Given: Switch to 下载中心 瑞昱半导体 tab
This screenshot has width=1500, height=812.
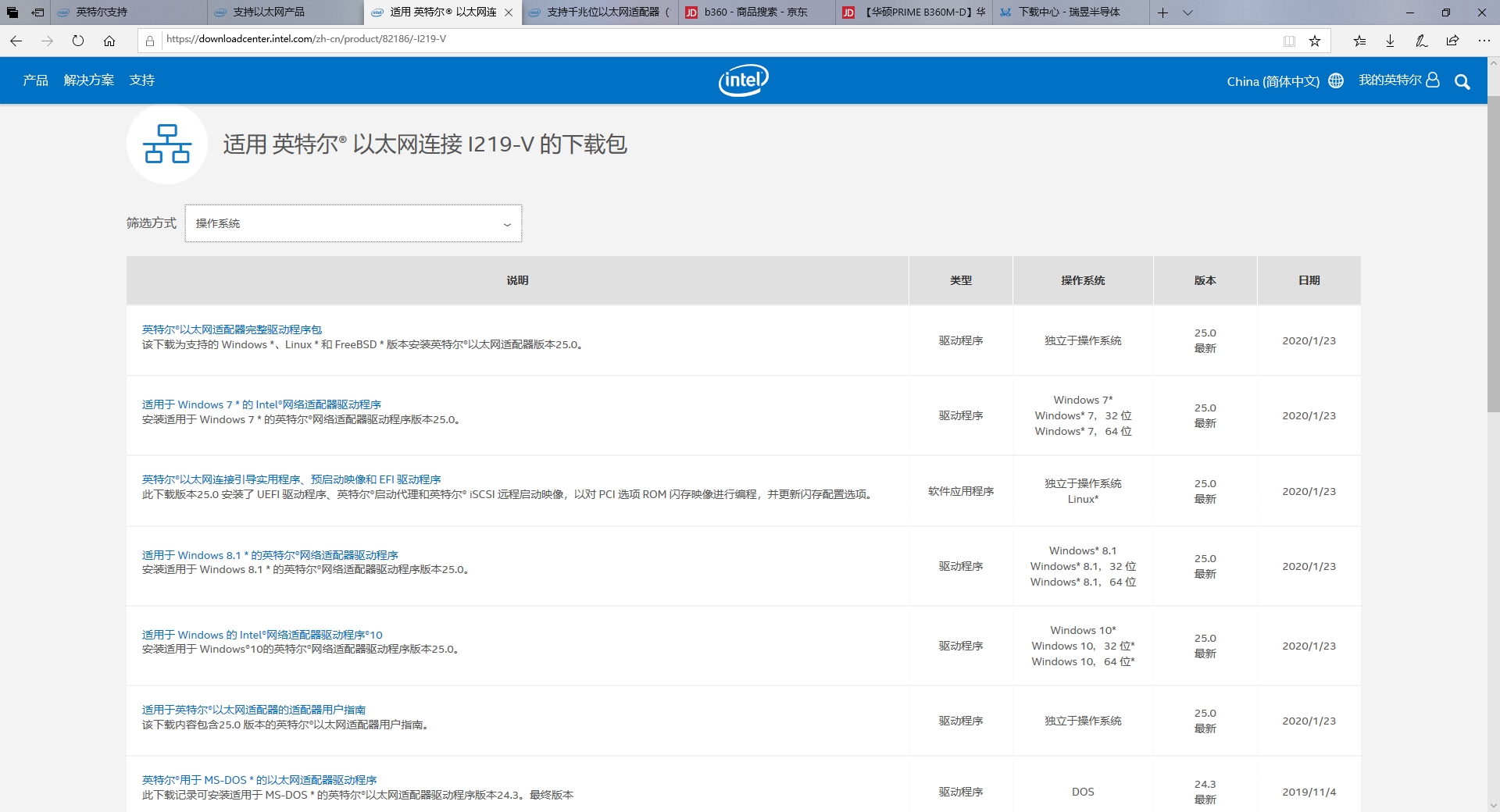Looking at the screenshot, I should coord(1071,12).
